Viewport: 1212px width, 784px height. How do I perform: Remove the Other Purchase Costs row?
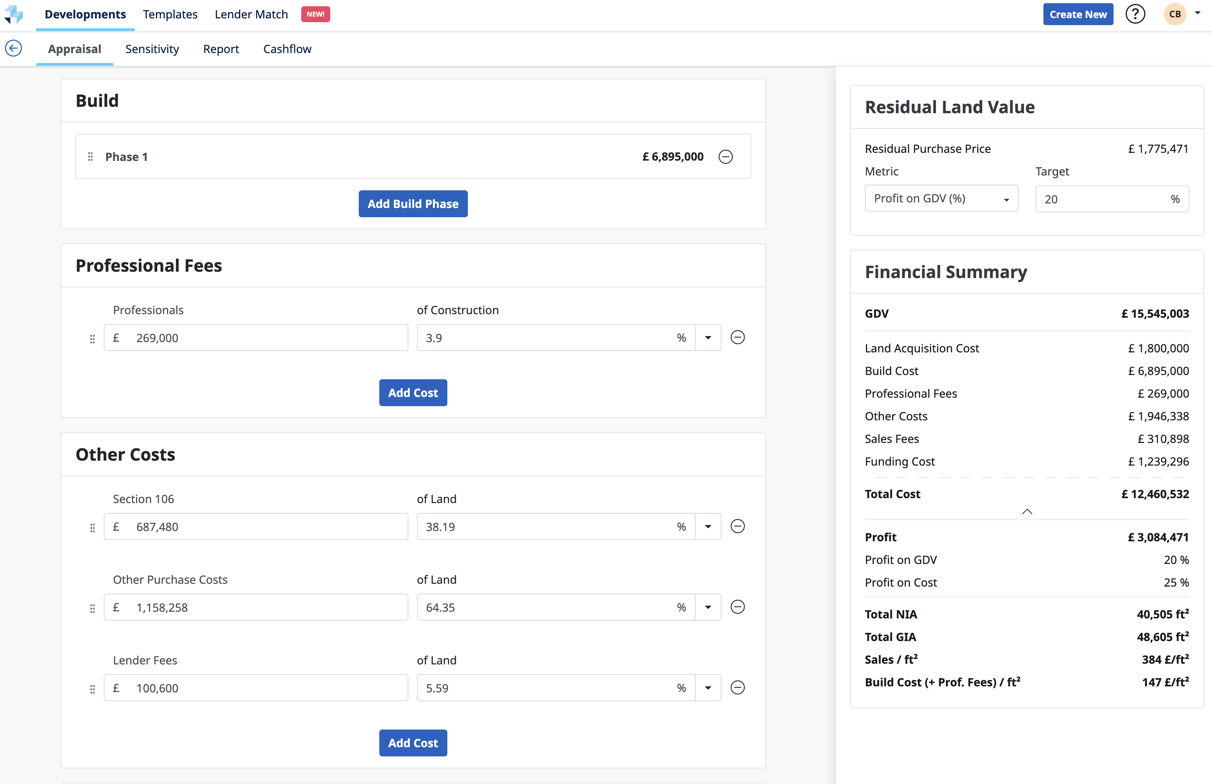pyautogui.click(x=738, y=607)
